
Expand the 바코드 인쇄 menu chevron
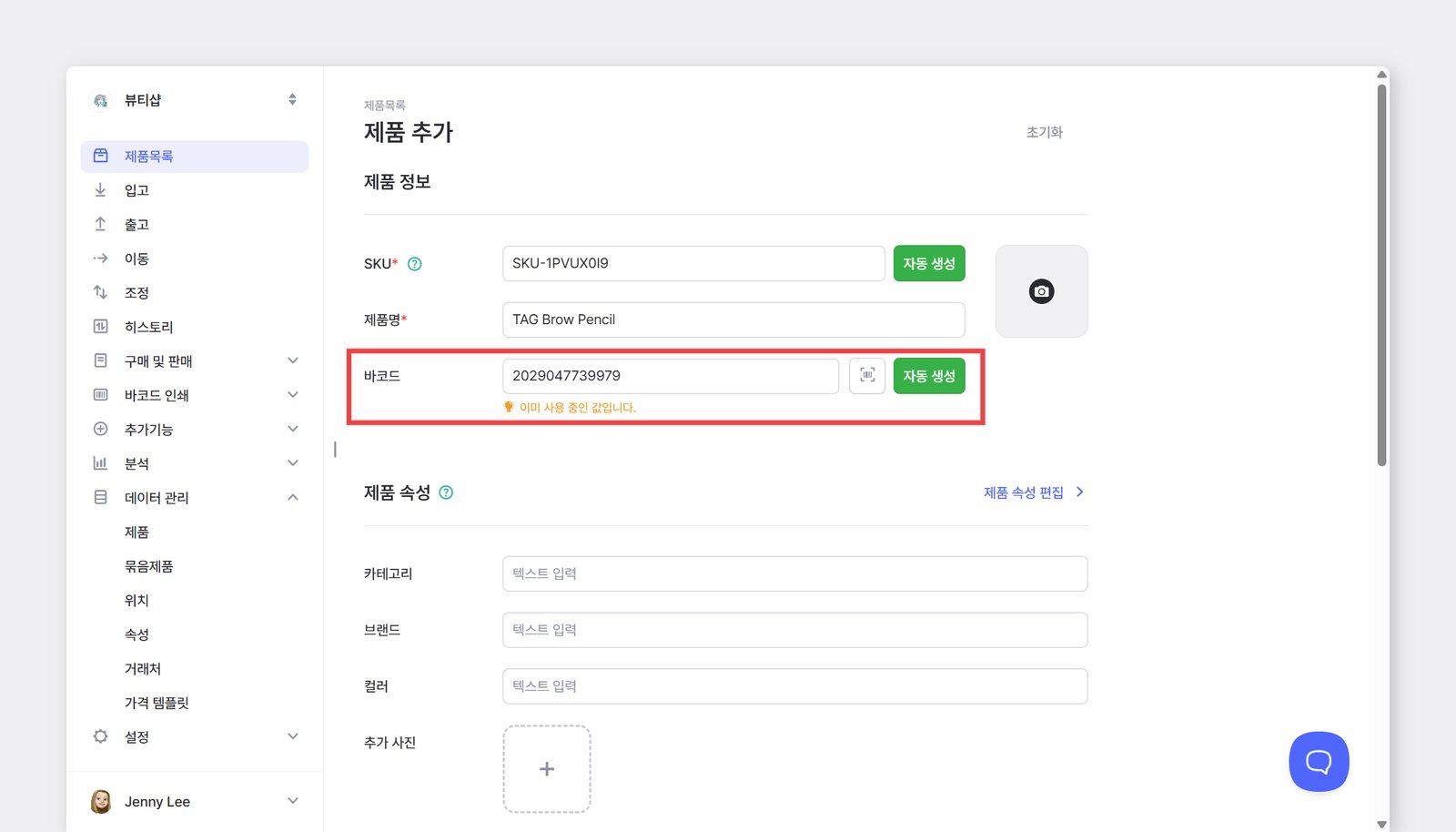point(293,394)
